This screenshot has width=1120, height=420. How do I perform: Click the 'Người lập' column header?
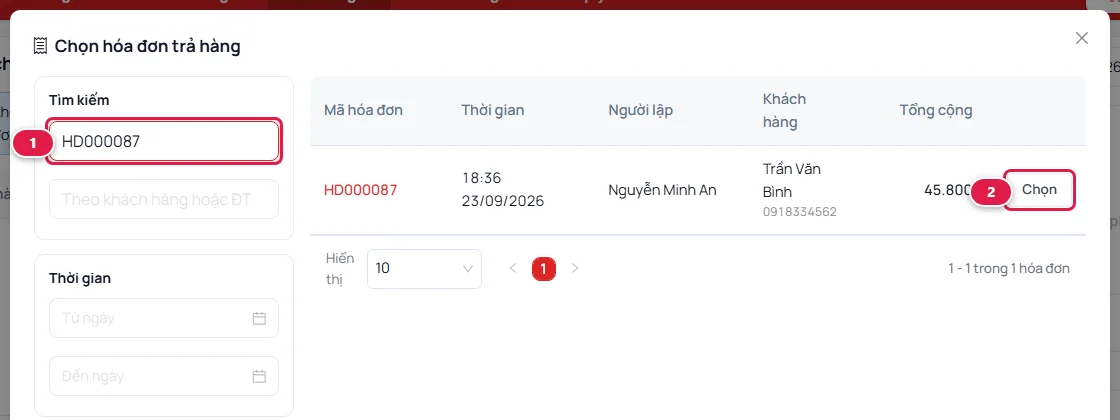[x=641, y=110]
